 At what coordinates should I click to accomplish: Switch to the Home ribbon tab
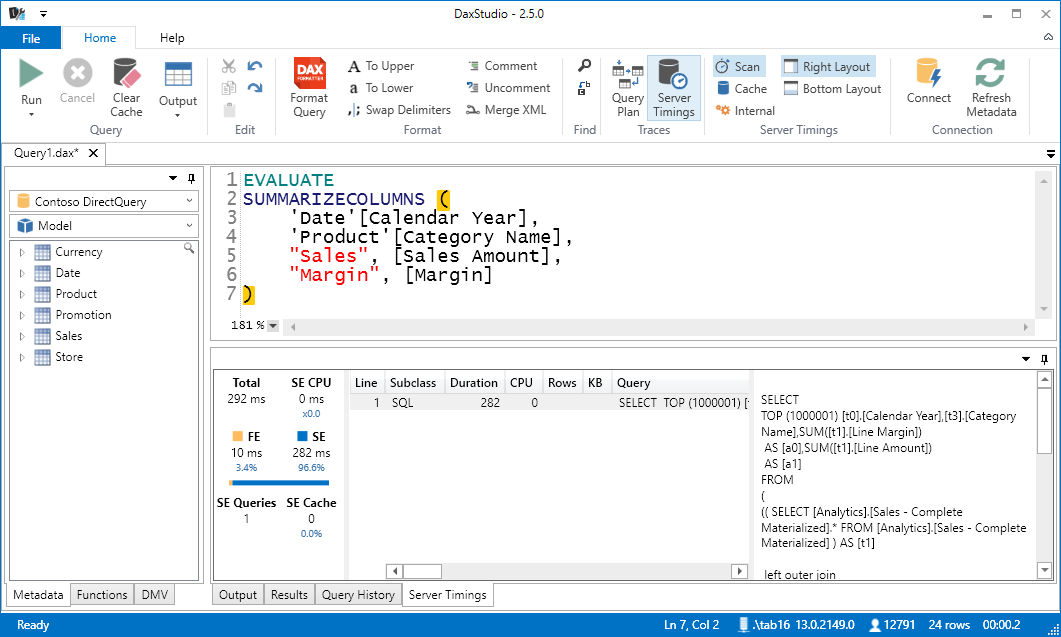click(x=99, y=38)
